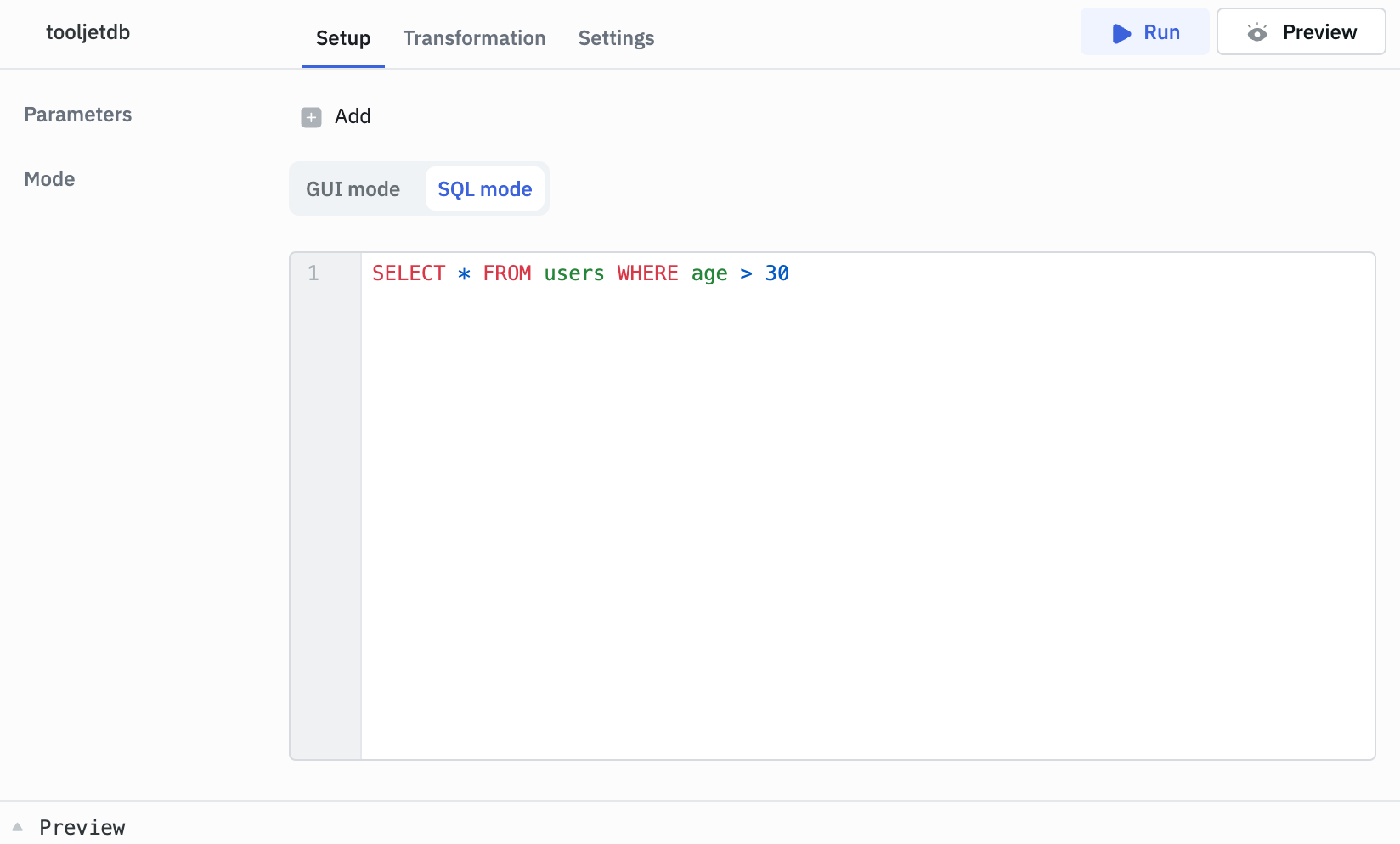The height and width of the screenshot is (844, 1400).
Task: Open the Setup tab
Action: pyautogui.click(x=343, y=38)
